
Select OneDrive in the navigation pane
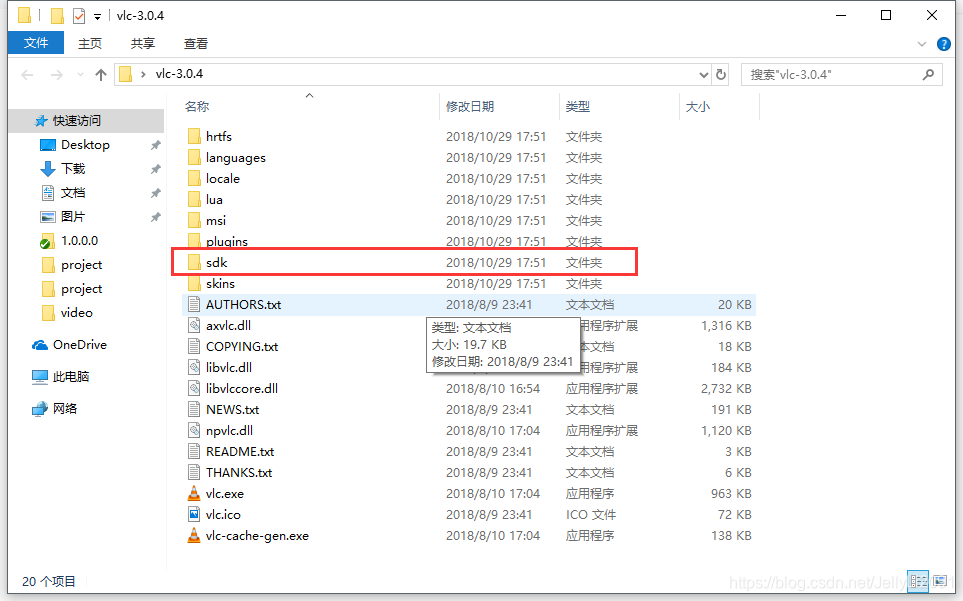(x=79, y=344)
